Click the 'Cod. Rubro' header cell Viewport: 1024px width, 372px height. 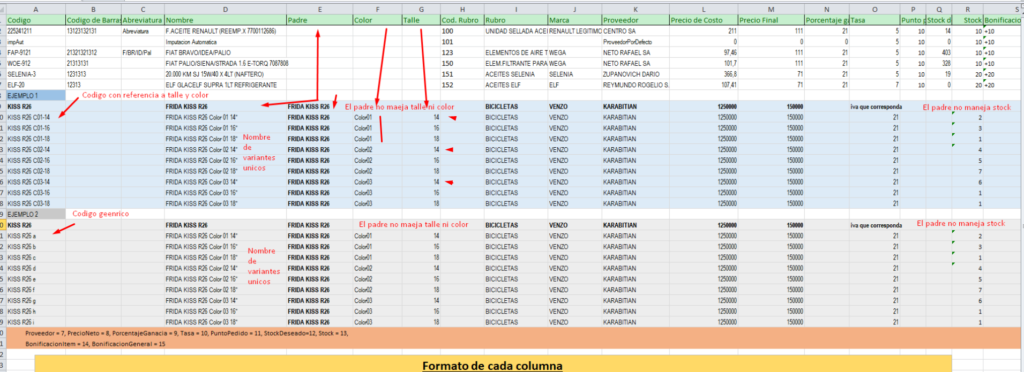(462, 20)
